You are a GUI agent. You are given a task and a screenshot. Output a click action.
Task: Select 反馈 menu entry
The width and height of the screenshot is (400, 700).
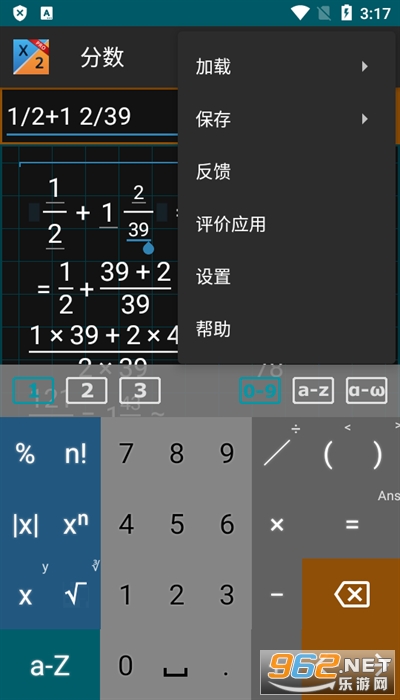point(286,172)
